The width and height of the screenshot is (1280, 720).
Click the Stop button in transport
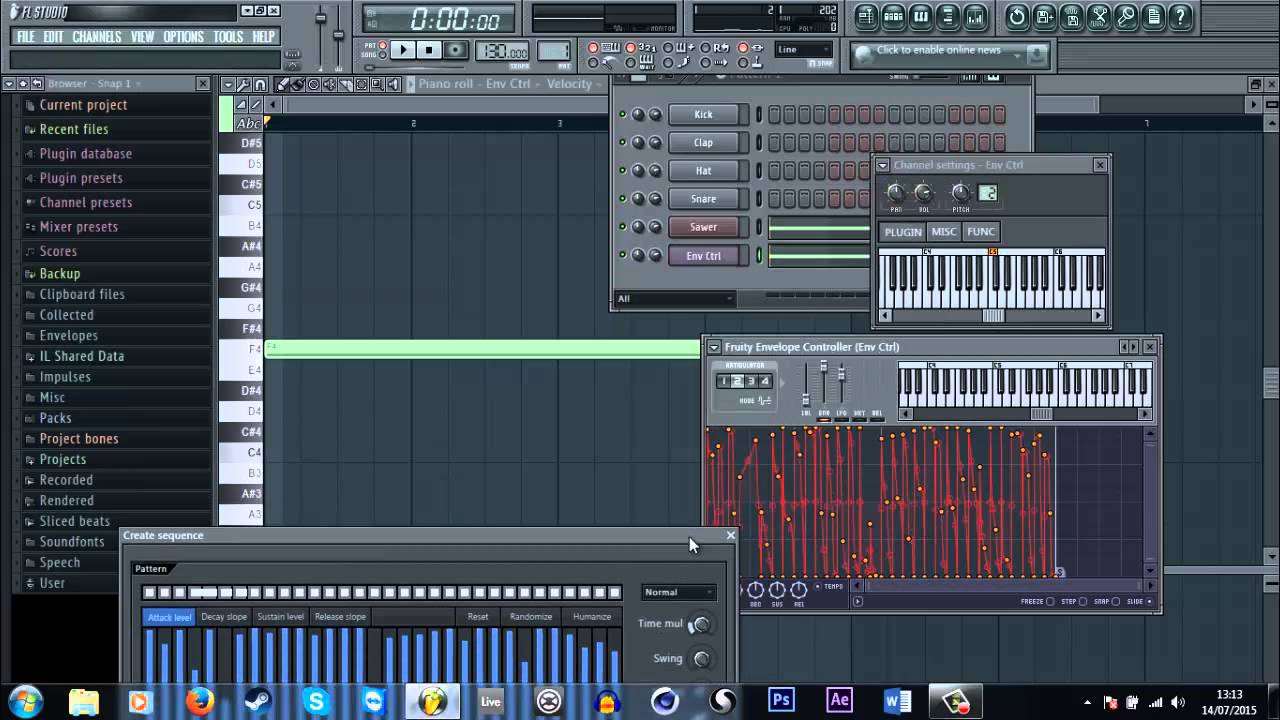[x=429, y=50]
